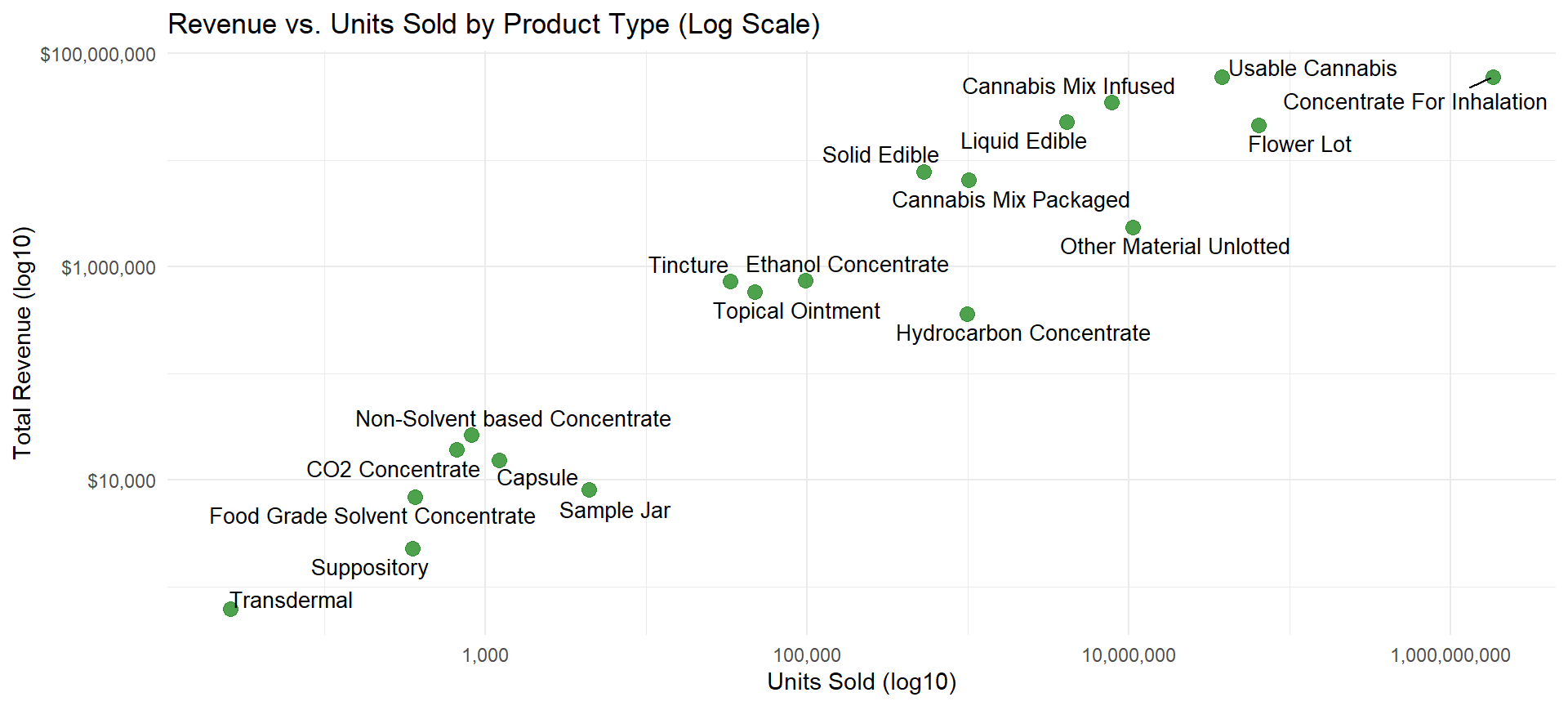Viewport: 1568px width, 706px height.
Task: Select the Cannabis Mix Infused label
Action: [1068, 87]
